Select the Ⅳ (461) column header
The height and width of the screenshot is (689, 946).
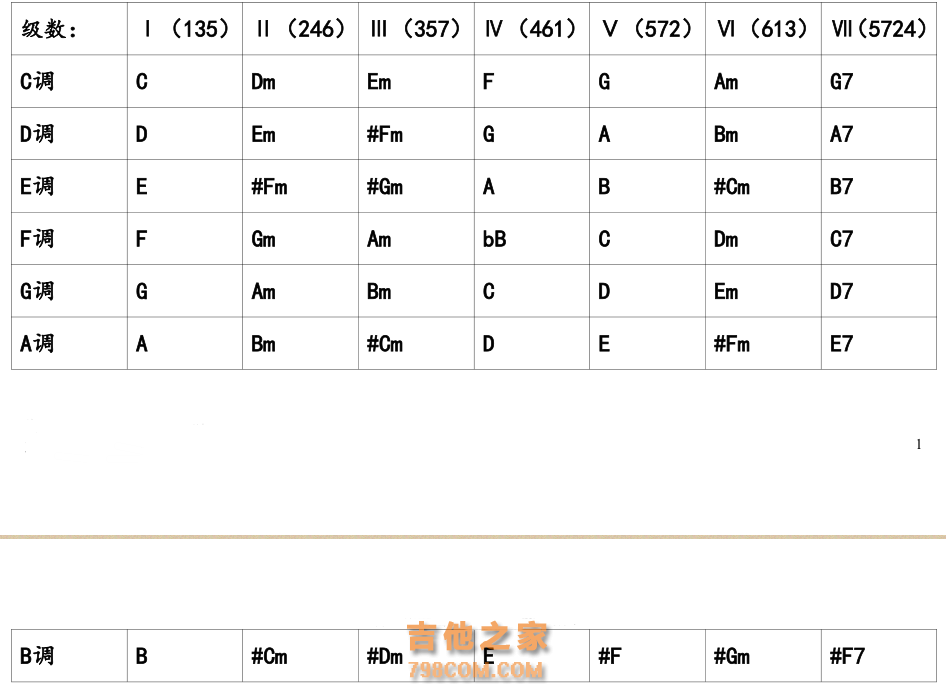pyautogui.click(x=532, y=28)
